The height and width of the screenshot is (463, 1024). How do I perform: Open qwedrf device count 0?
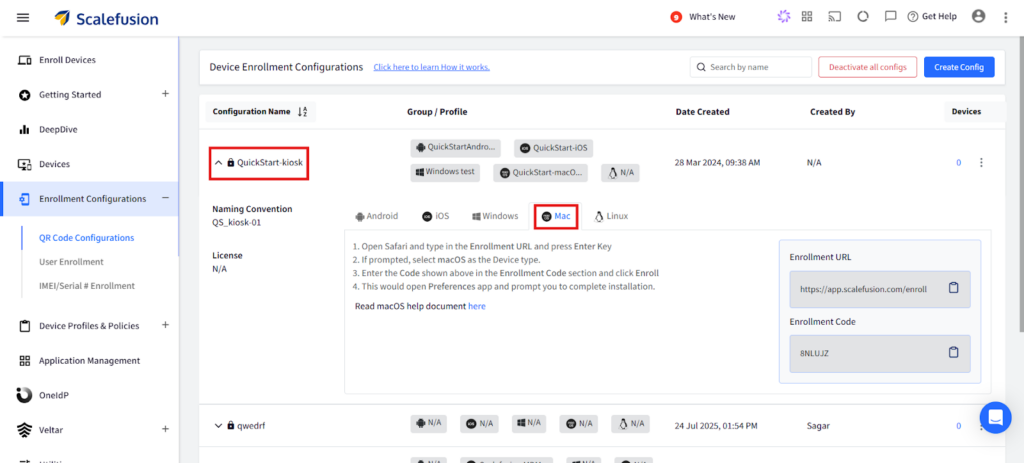point(959,426)
